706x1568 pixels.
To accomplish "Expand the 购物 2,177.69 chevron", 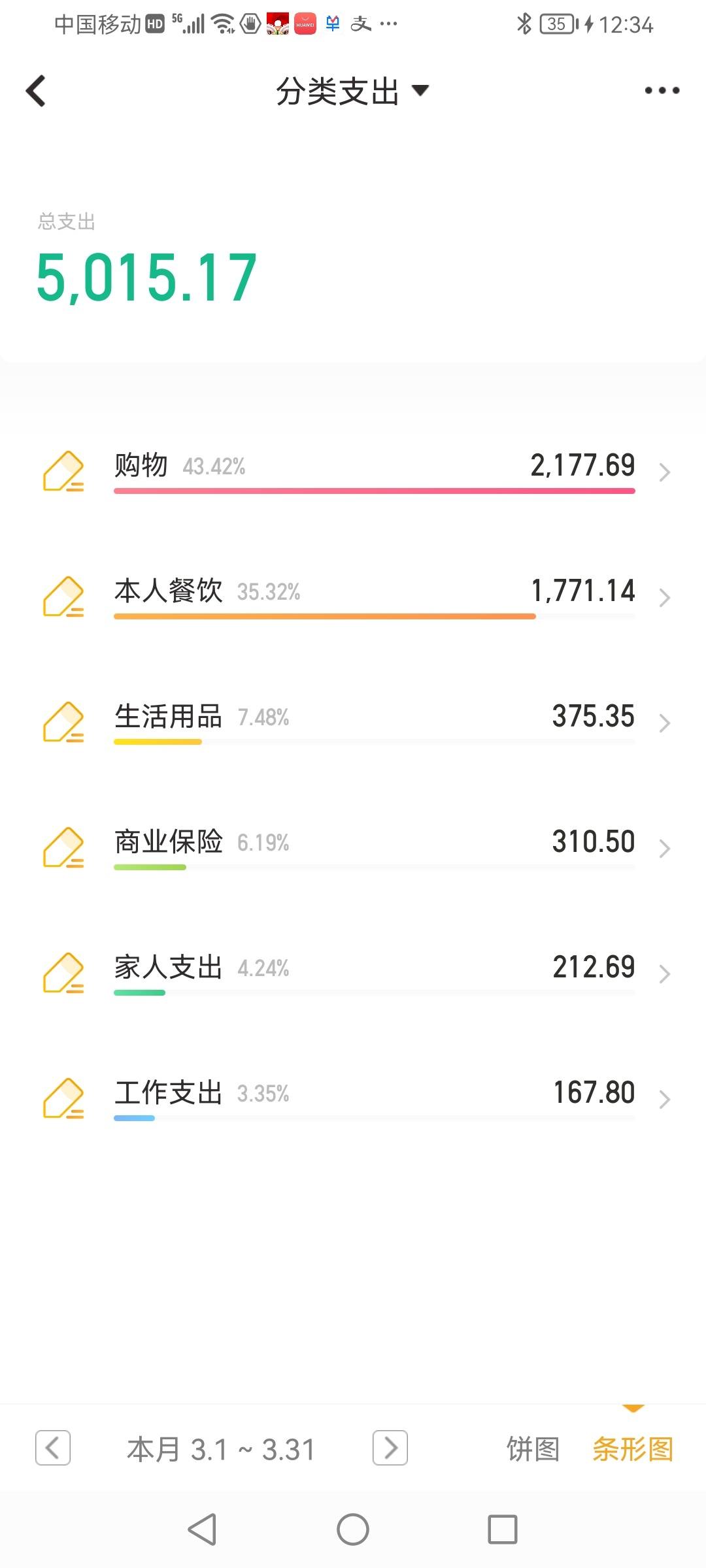I will pos(664,472).
